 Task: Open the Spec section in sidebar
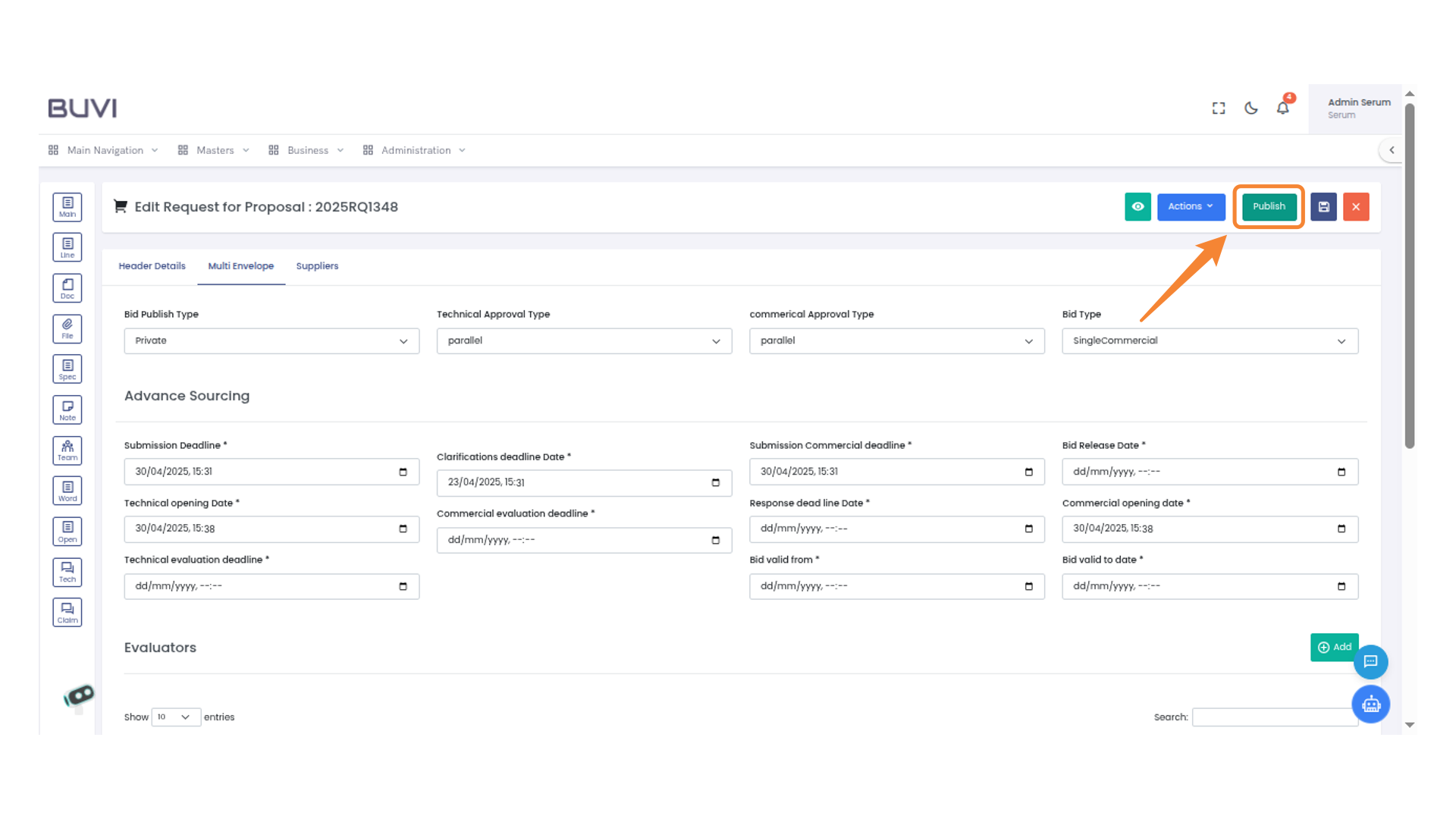coord(67,369)
